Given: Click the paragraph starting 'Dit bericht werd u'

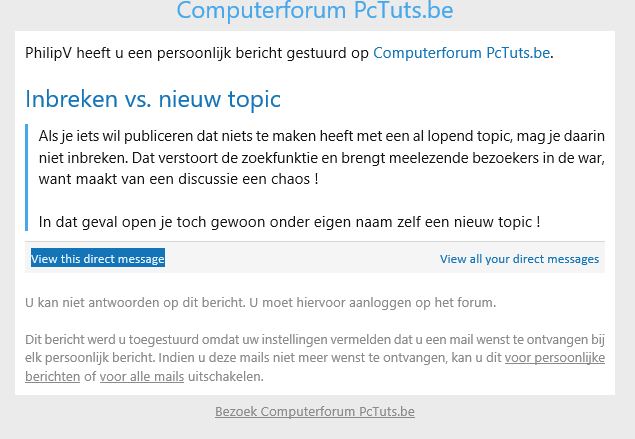Looking at the screenshot, I should click(x=315, y=358).
